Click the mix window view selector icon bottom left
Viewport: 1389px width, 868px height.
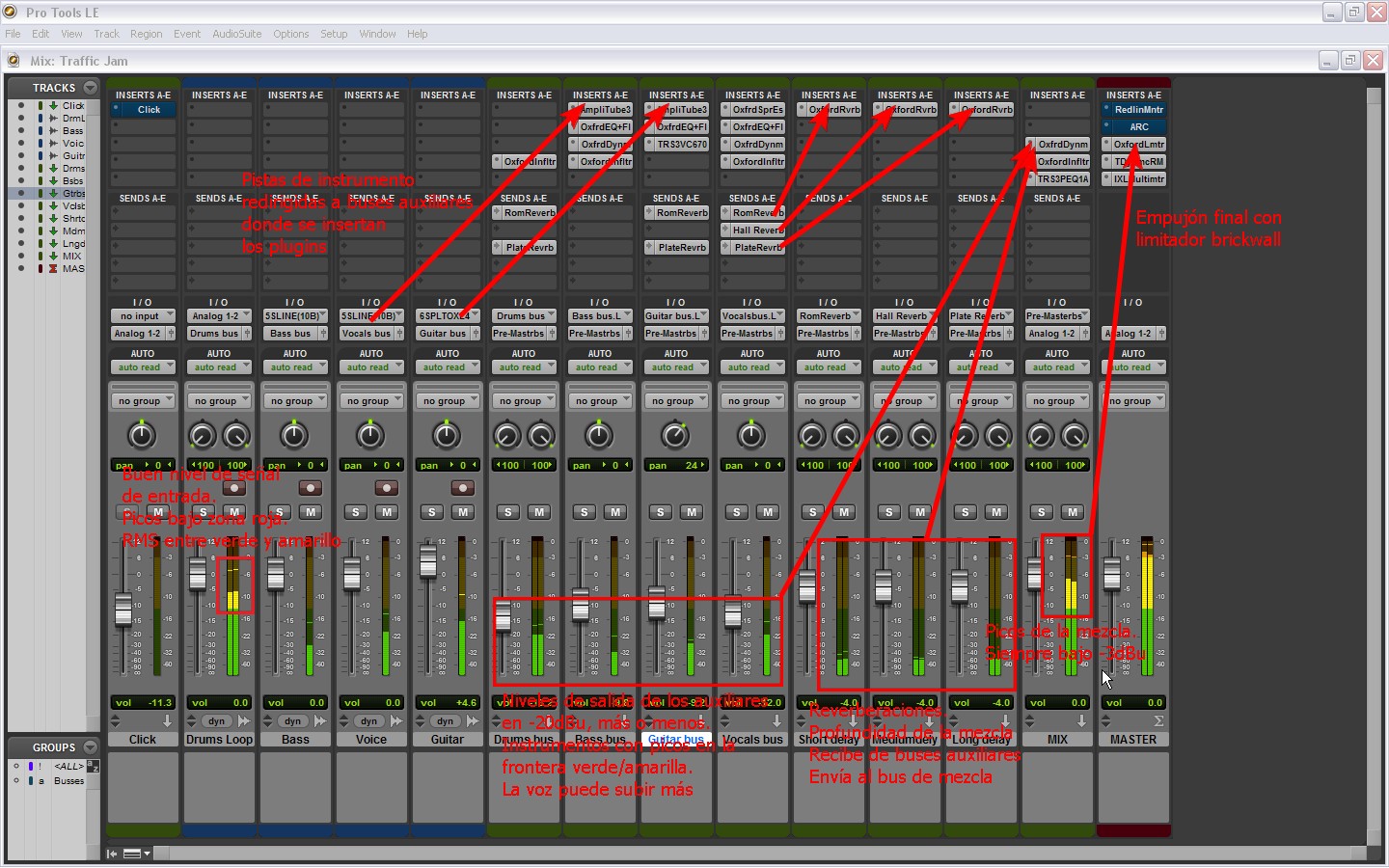pyautogui.click(x=132, y=854)
